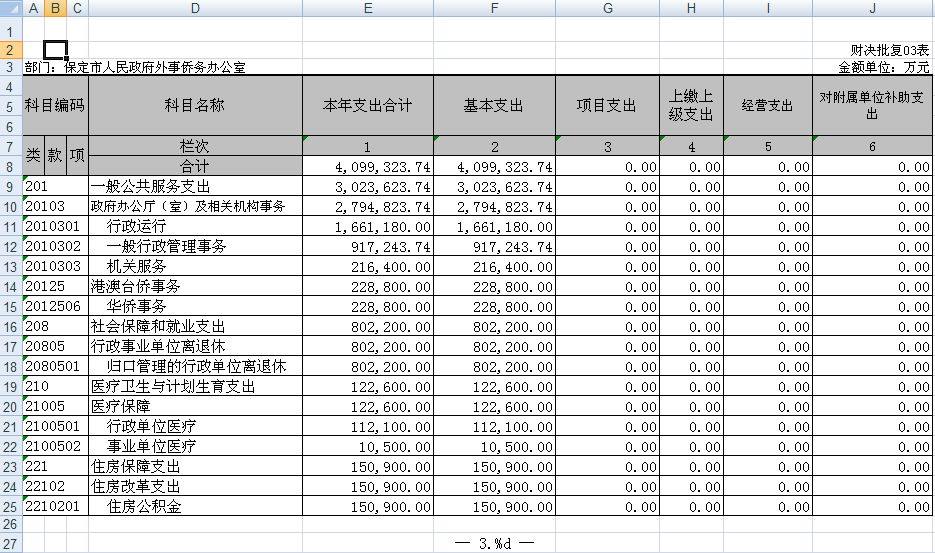Select the row 25 header
The width and height of the screenshot is (935, 553).
(x=10, y=507)
